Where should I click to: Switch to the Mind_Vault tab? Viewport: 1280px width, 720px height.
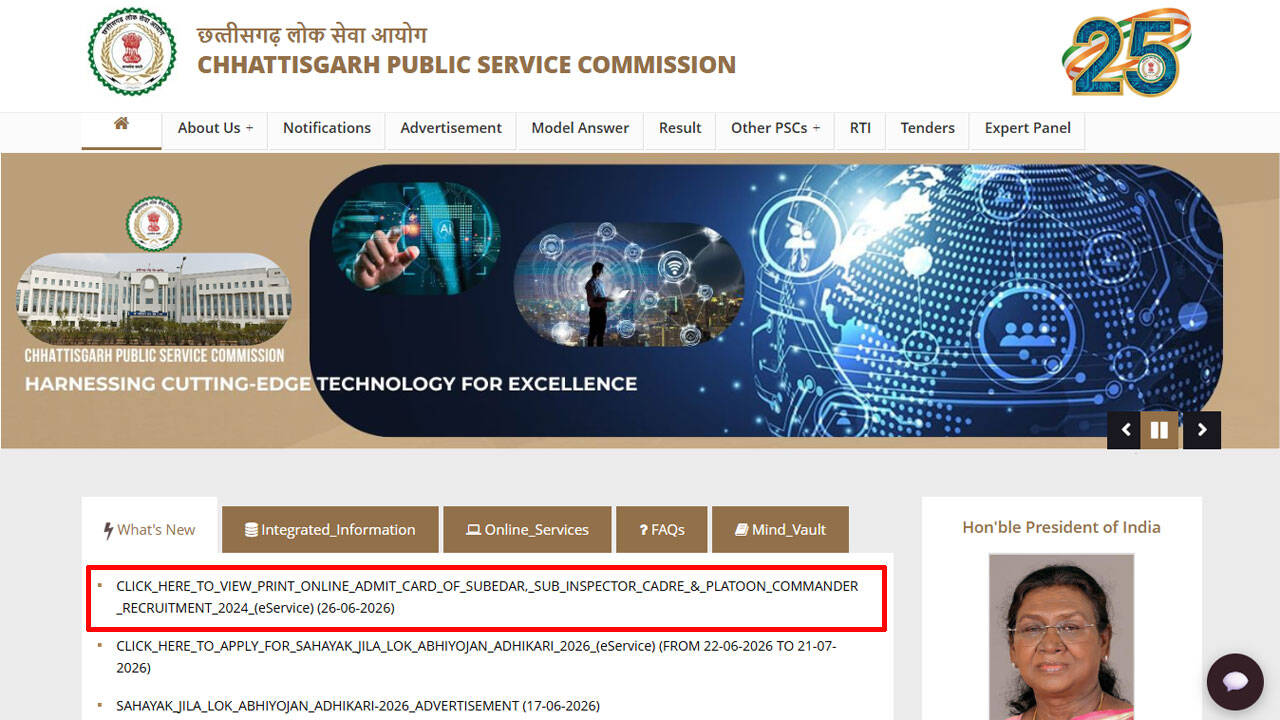coord(780,530)
